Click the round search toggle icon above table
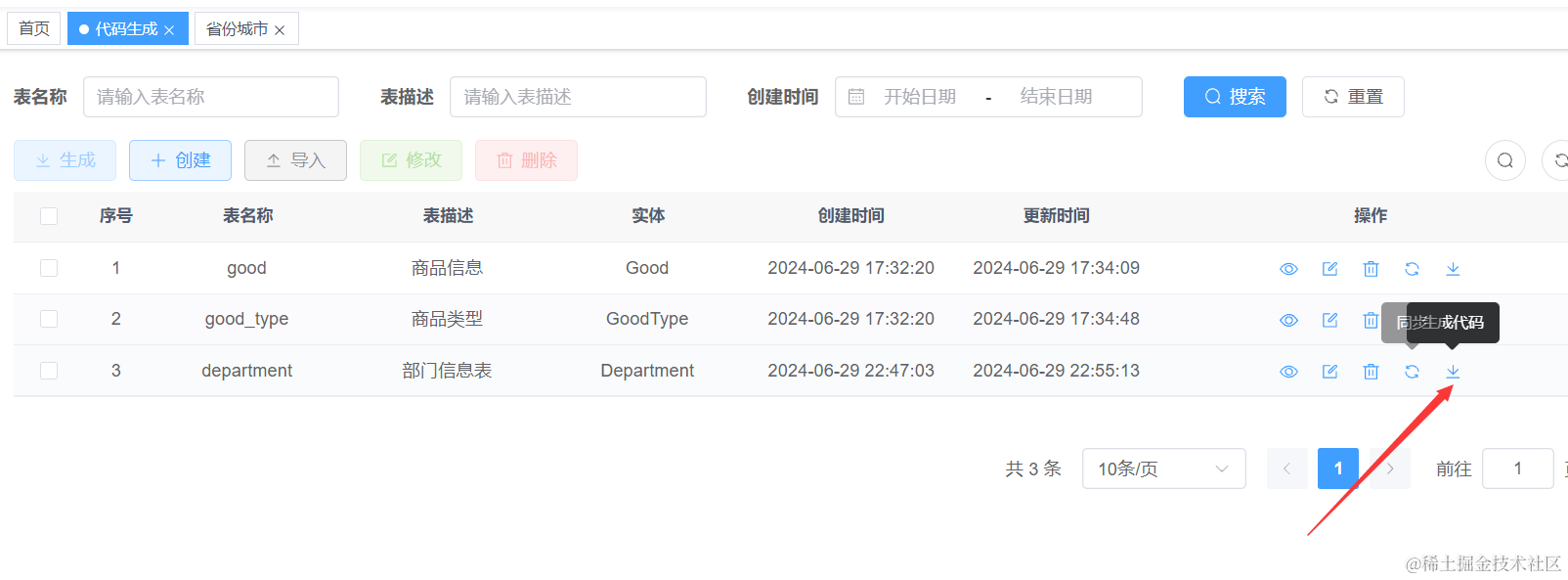The height and width of the screenshot is (580, 1568). click(x=1504, y=160)
